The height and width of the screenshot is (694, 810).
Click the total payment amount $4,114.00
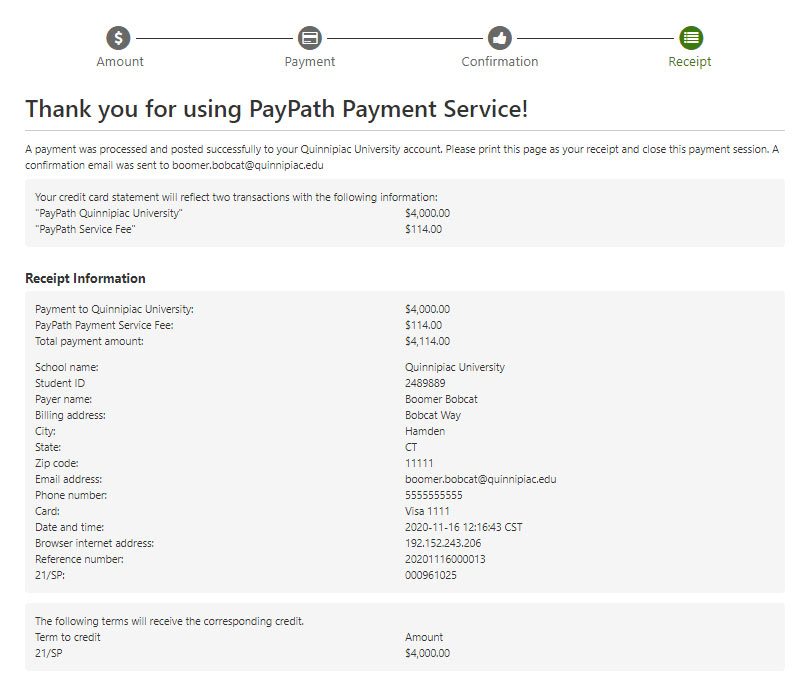pos(427,341)
